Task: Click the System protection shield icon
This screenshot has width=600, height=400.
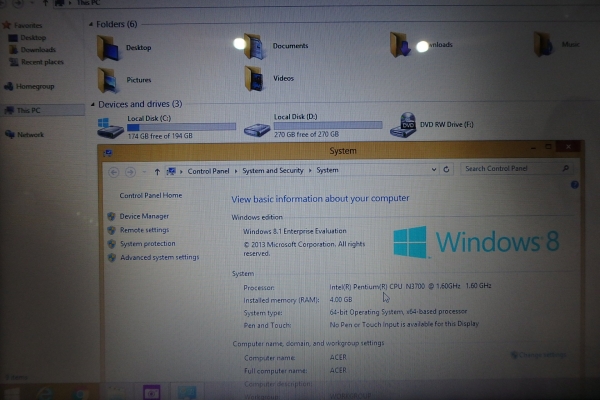Action: click(x=111, y=244)
